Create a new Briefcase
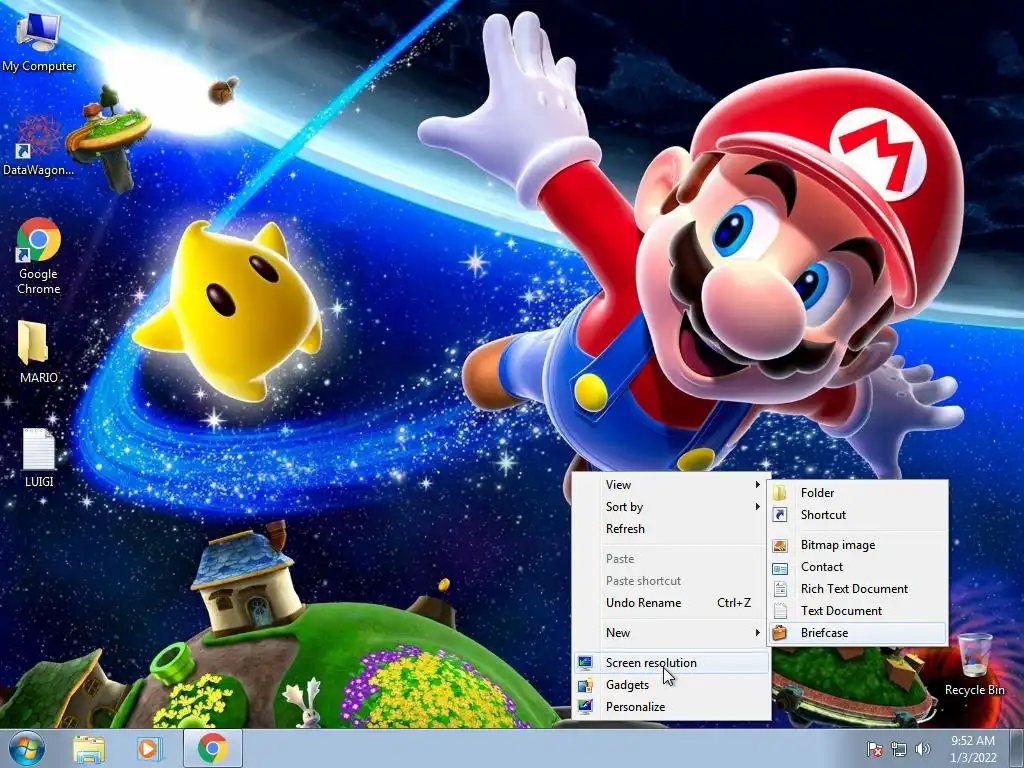The width and height of the screenshot is (1024, 768). pyautogui.click(x=857, y=633)
